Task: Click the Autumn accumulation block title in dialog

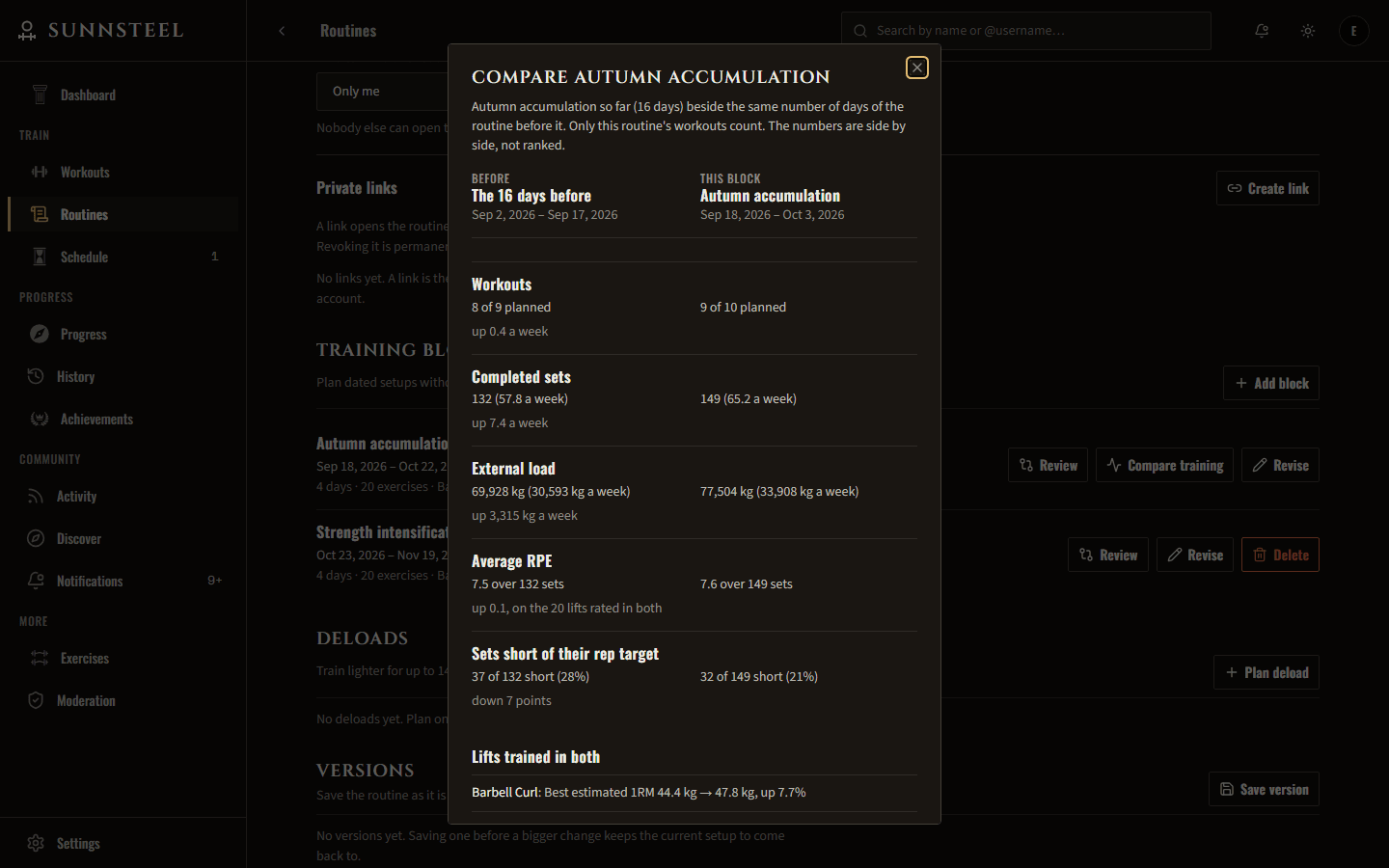Action: point(770,196)
